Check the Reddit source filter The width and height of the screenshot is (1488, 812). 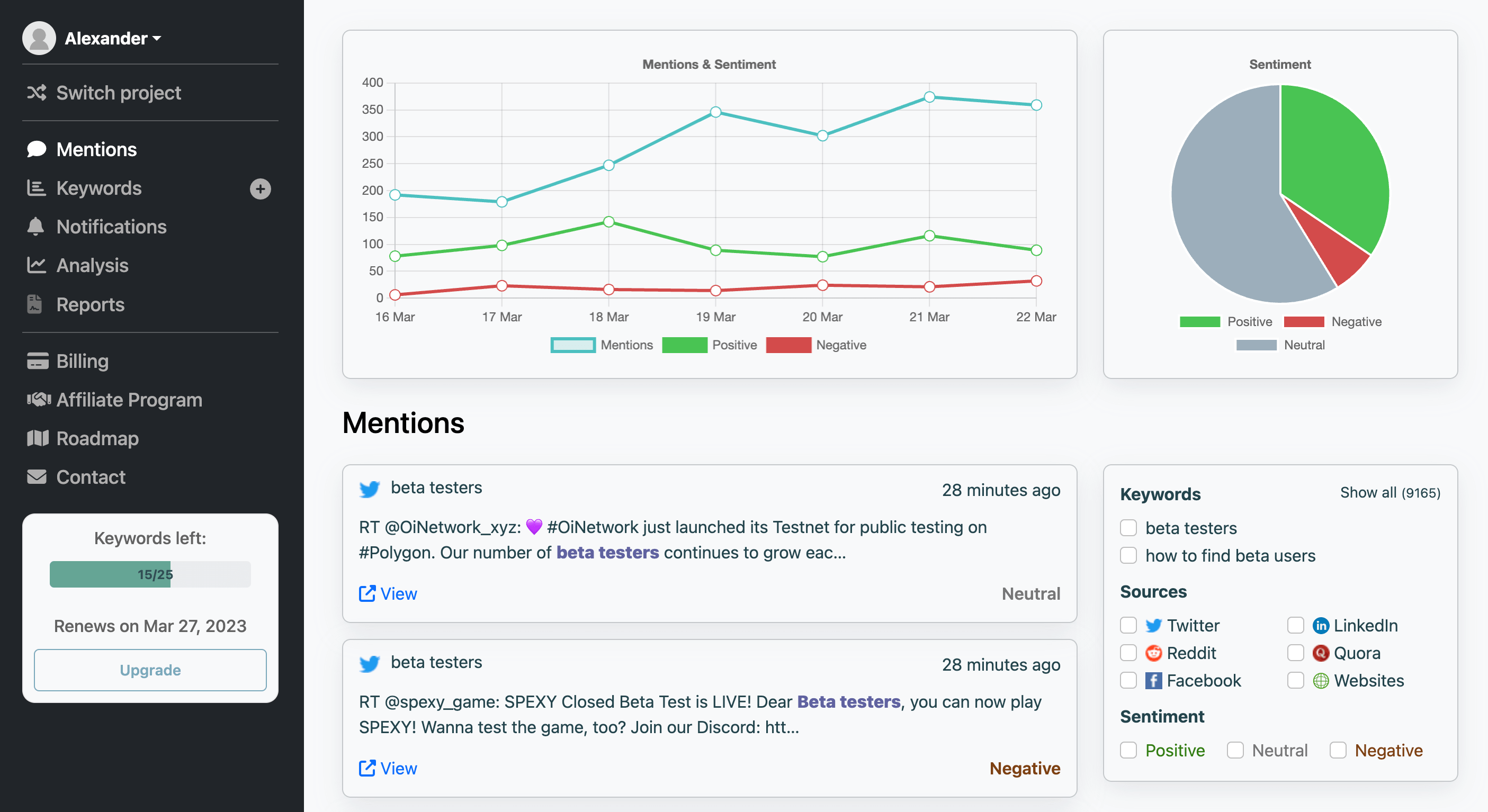(1127, 653)
